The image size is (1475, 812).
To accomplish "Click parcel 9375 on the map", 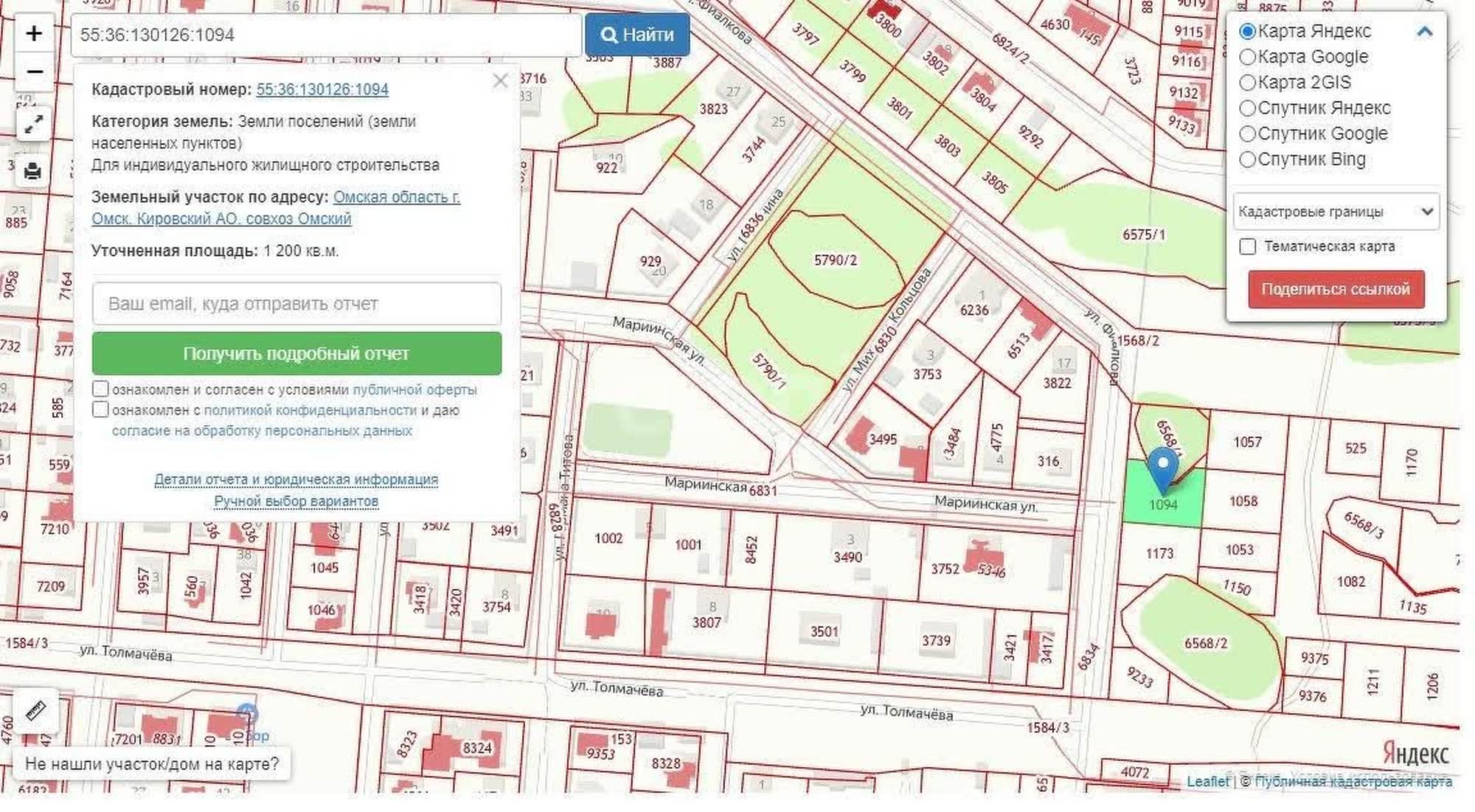I will (1314, 658).
